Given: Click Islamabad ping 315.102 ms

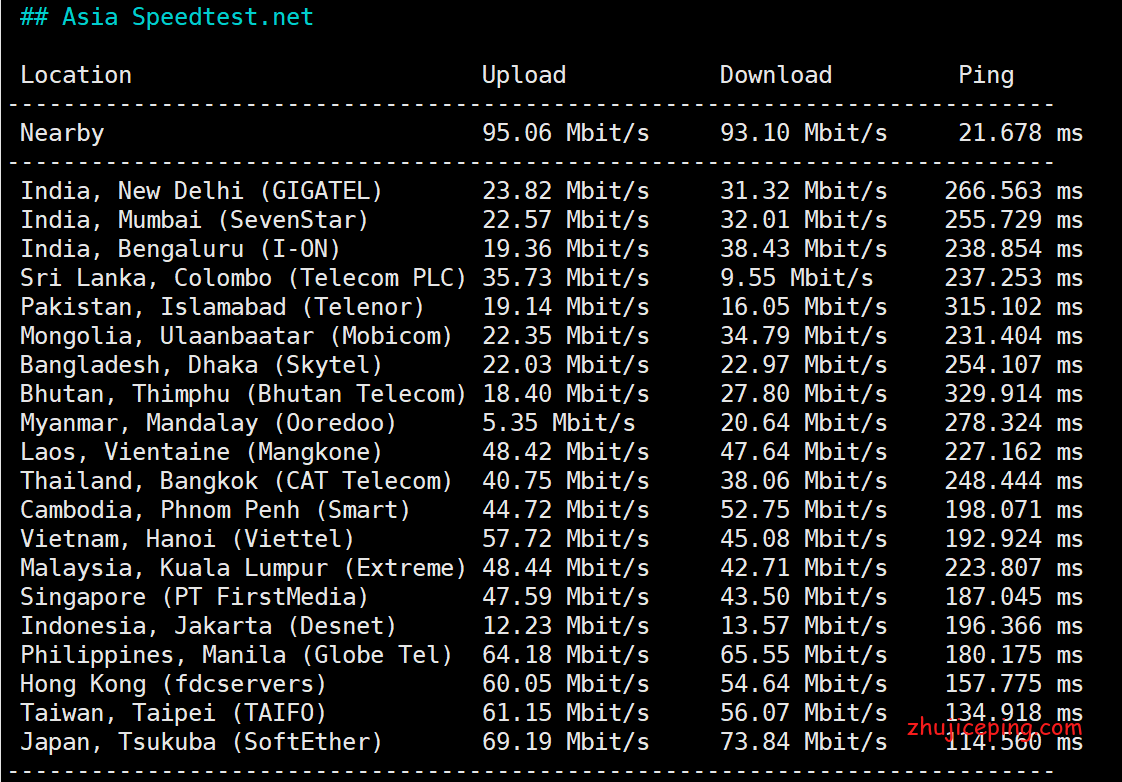Looking at the screenshot, I should (1013, 307).
